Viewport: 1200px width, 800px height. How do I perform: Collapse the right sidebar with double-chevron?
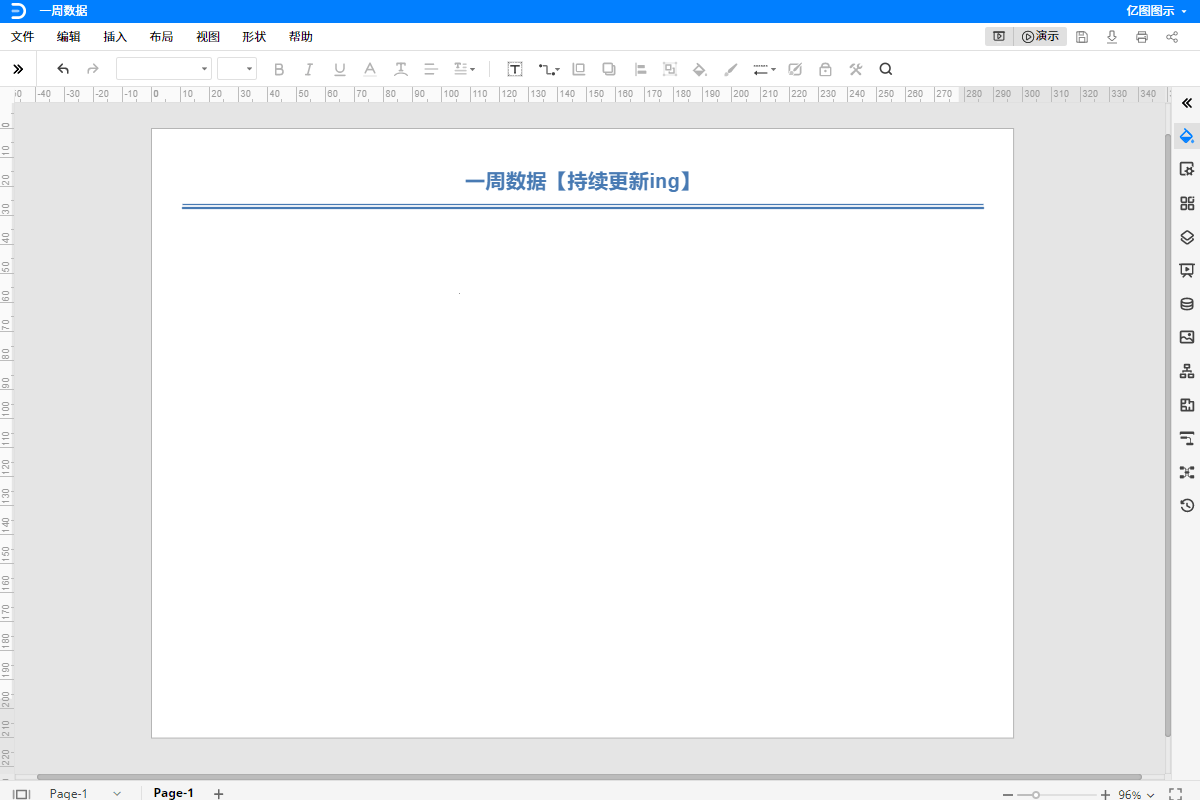coord(1187,103)
